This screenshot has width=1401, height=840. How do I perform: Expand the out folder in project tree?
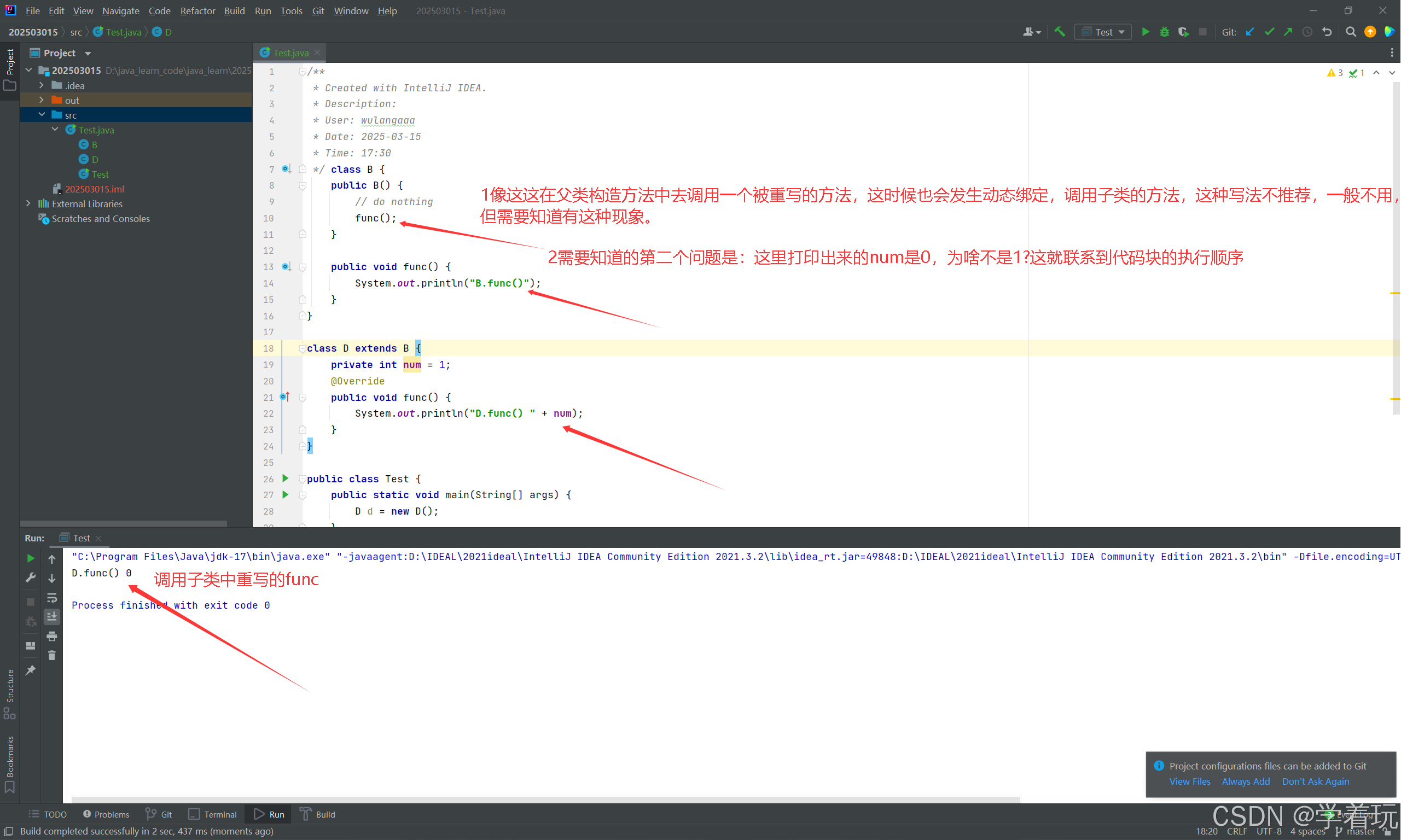(x=42, y=100)
